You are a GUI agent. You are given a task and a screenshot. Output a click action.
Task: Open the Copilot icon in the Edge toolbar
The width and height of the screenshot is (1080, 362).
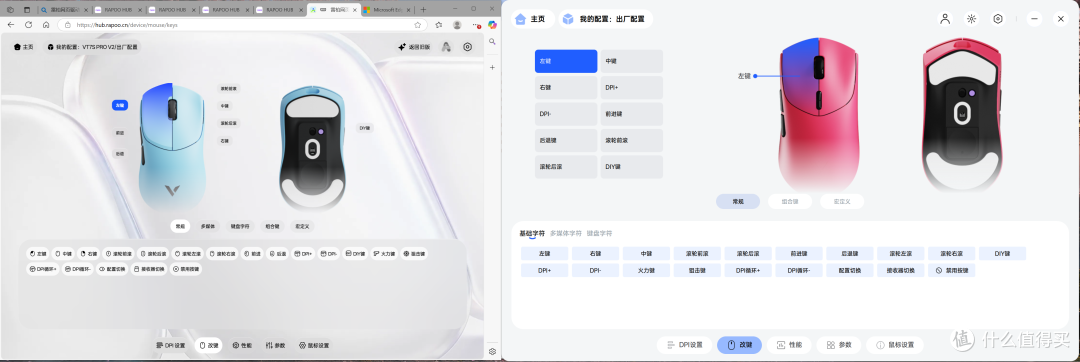(492, 24)
